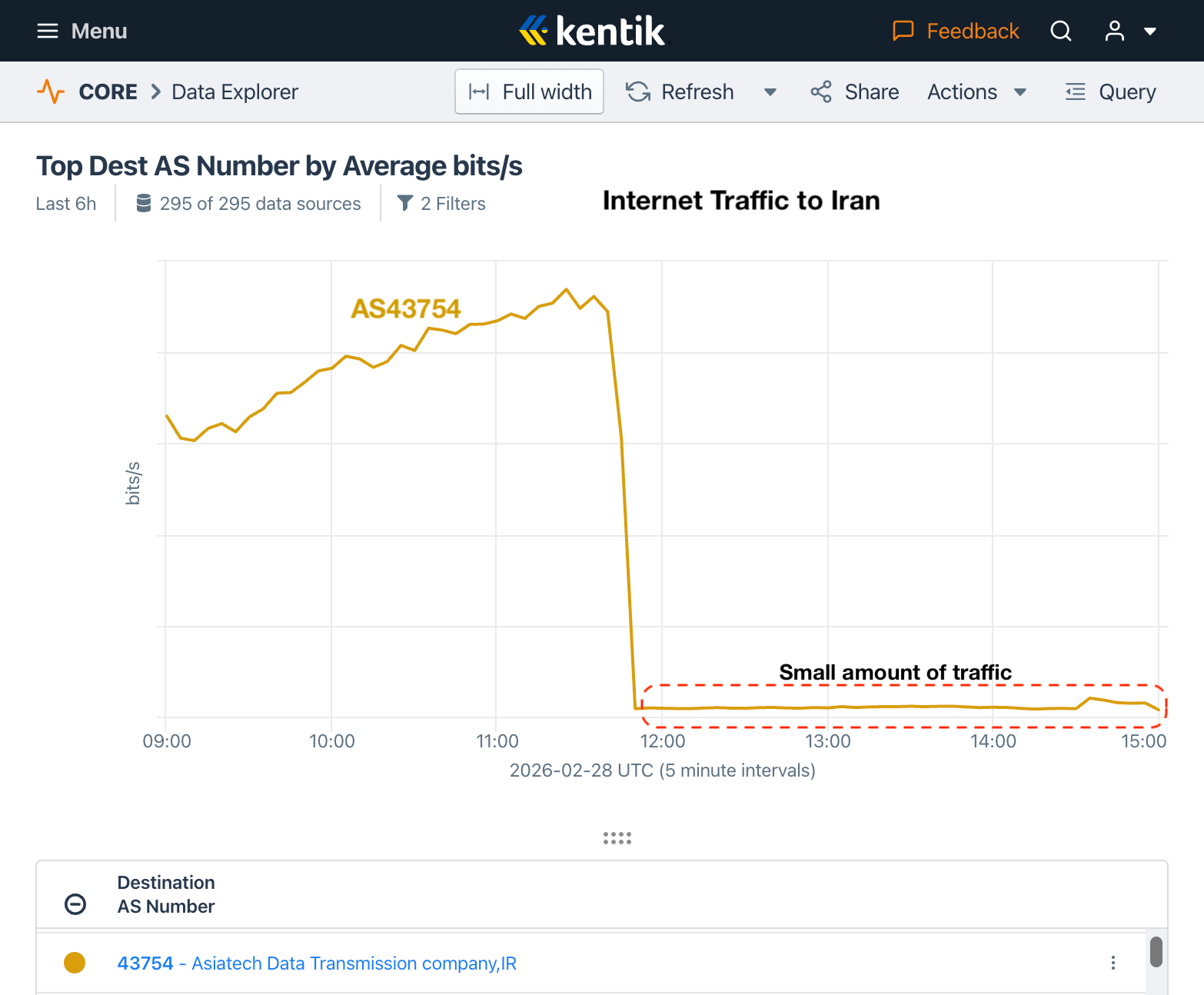Click the Kentik logo
This screenshot has width=1204, height=995.
pos(593,31)
